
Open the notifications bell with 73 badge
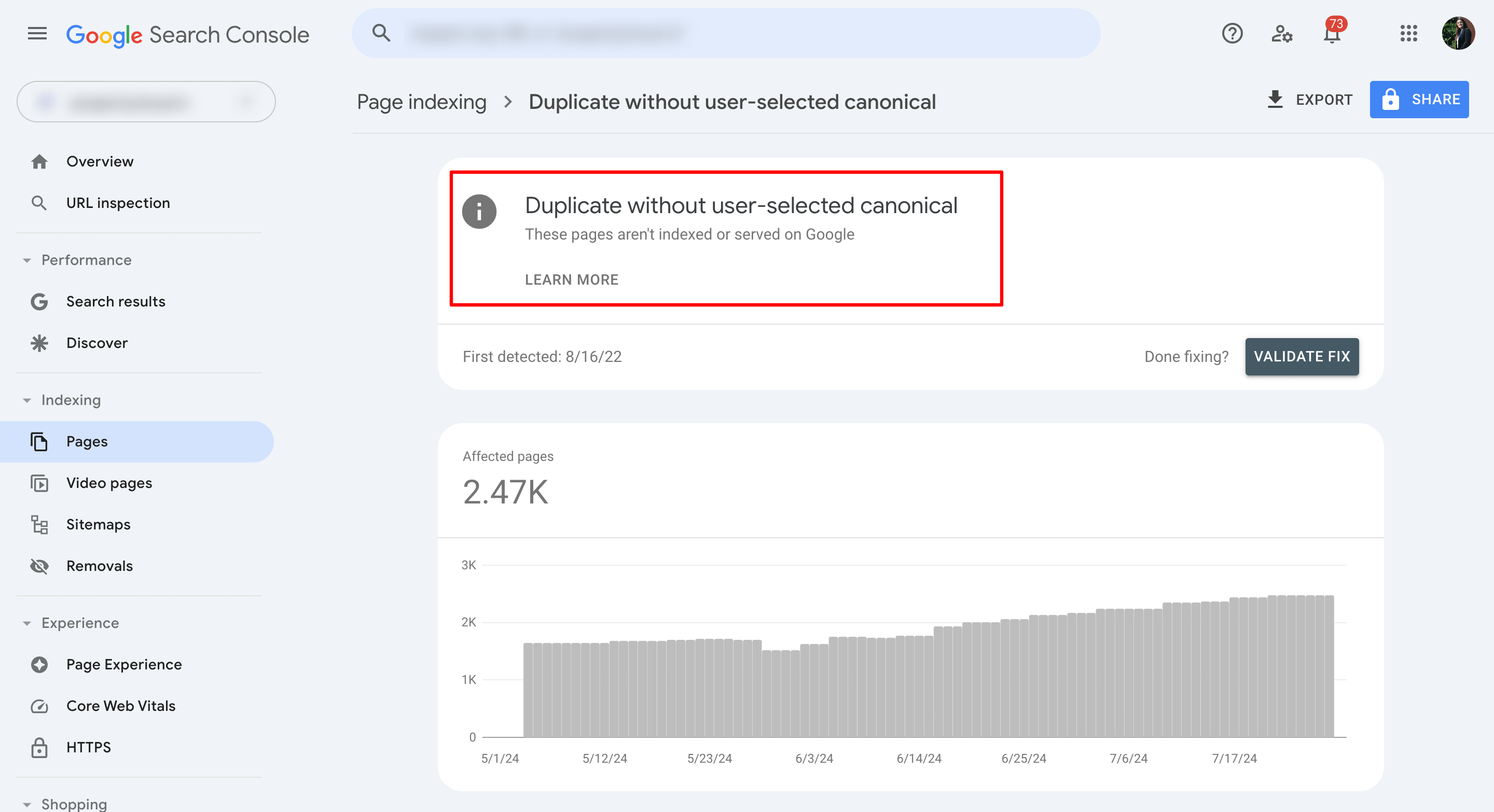[1333, 32]
